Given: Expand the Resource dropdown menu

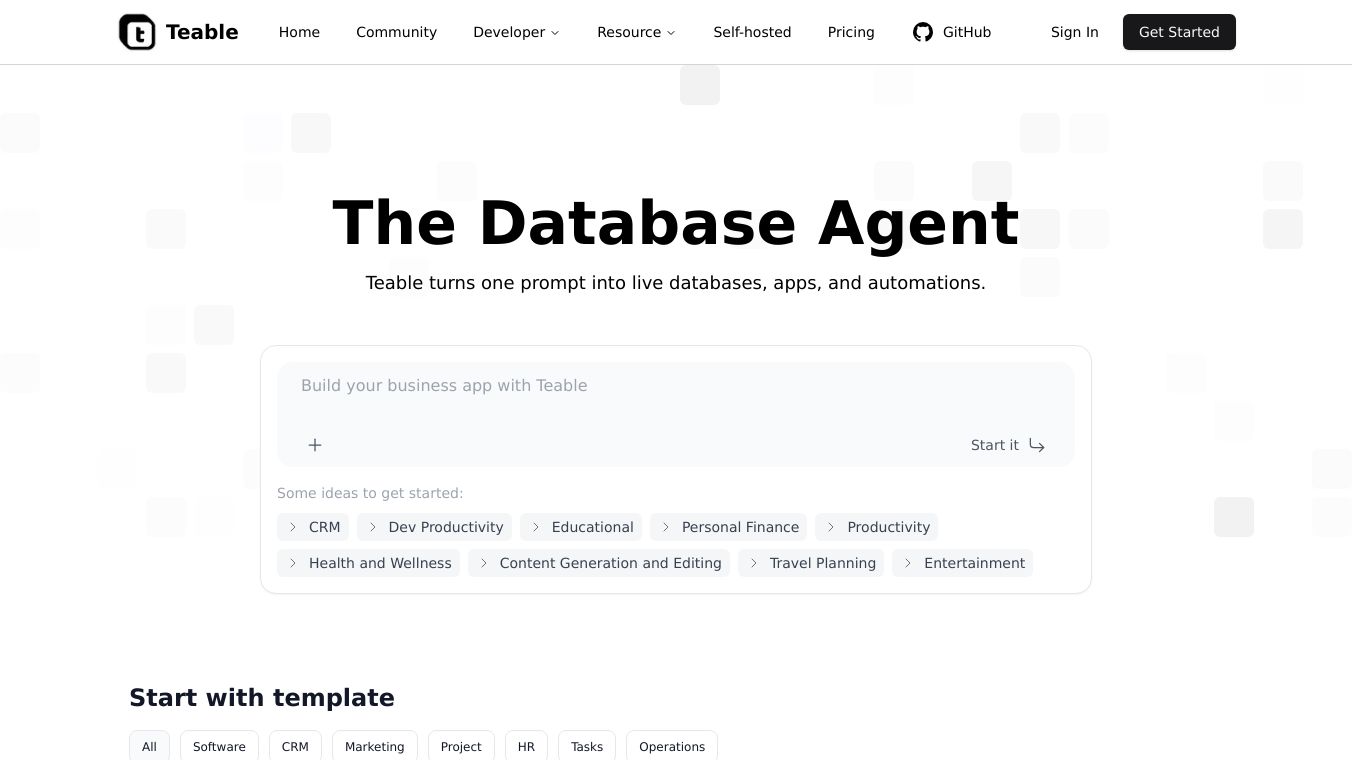Looking at the screenshot, I should pyautogui.click(x=636, y=32).
